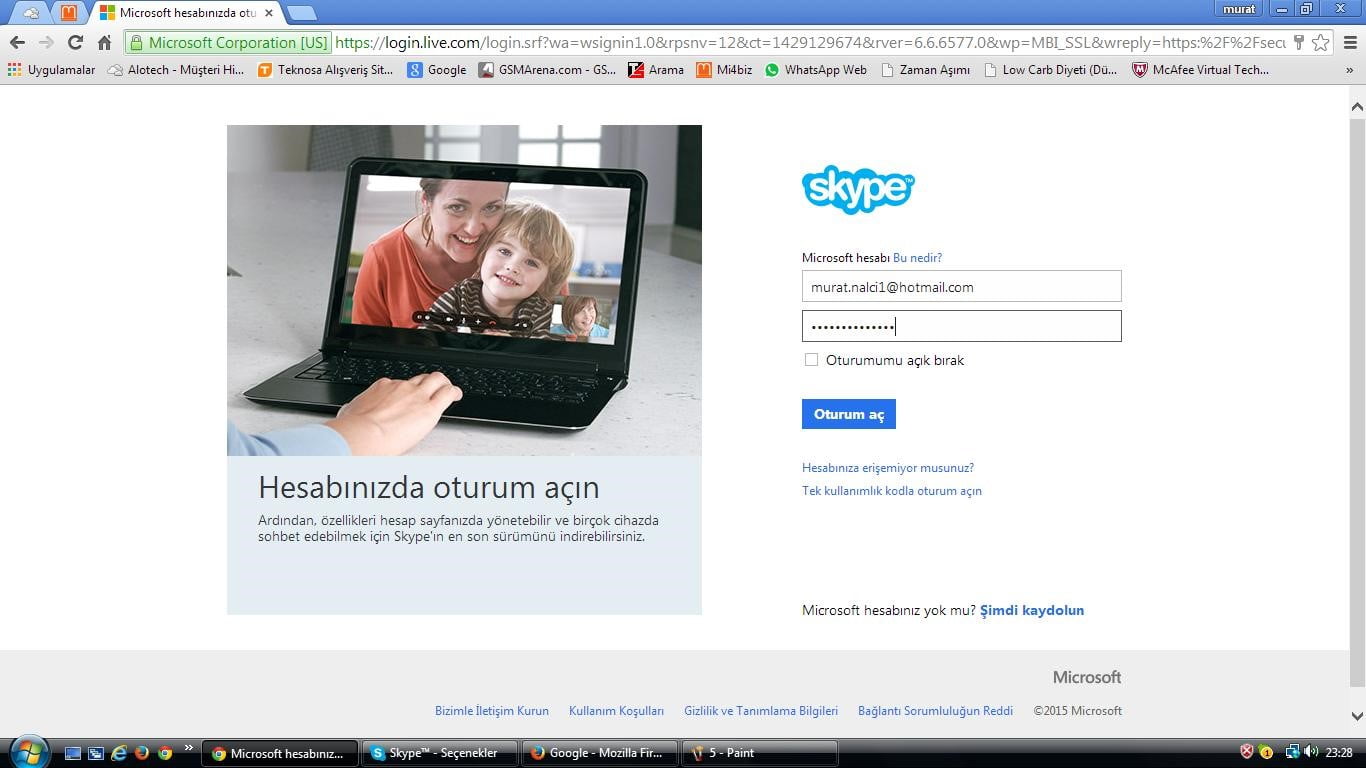Enable the Oturumumu açık bırak checkbox
Viewport: 1366px width, 768px height.
(x=811, y=360)
